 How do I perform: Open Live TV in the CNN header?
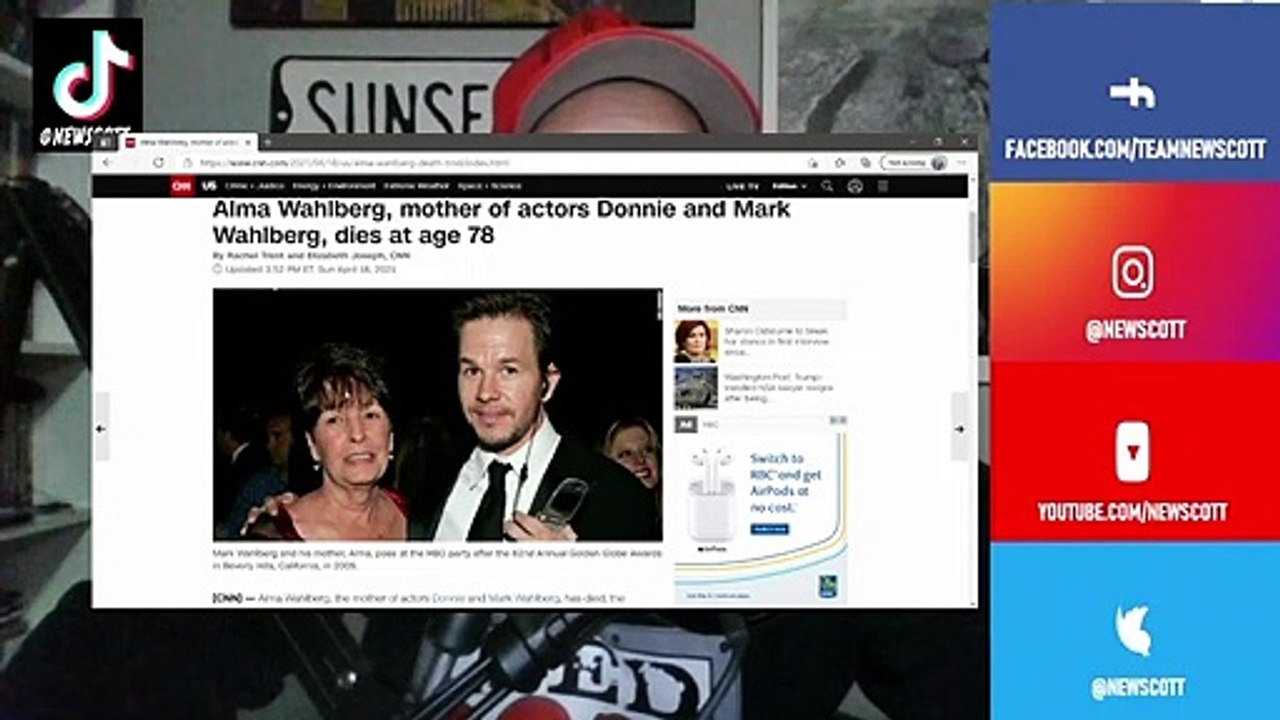pos(742,186)
